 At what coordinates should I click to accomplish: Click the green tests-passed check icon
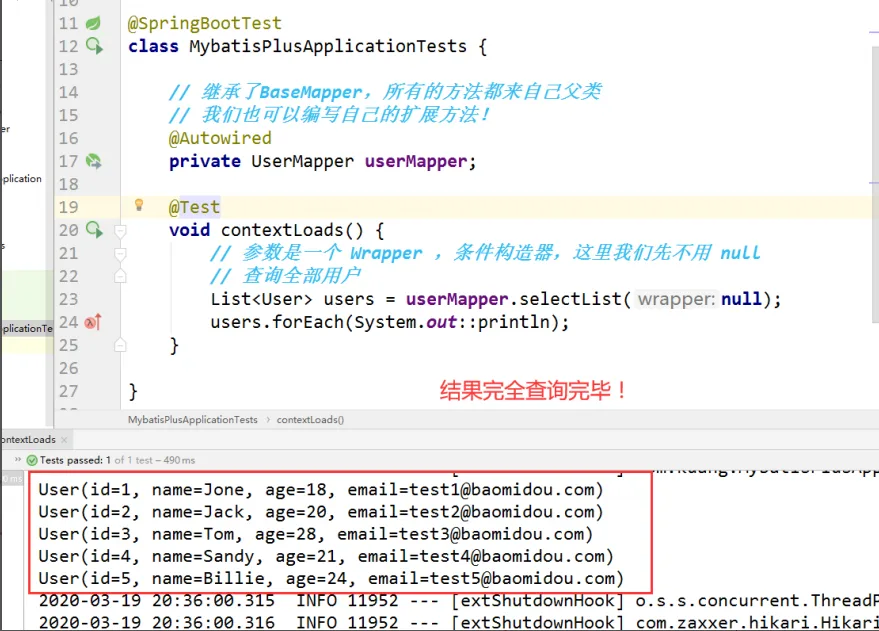32,460
